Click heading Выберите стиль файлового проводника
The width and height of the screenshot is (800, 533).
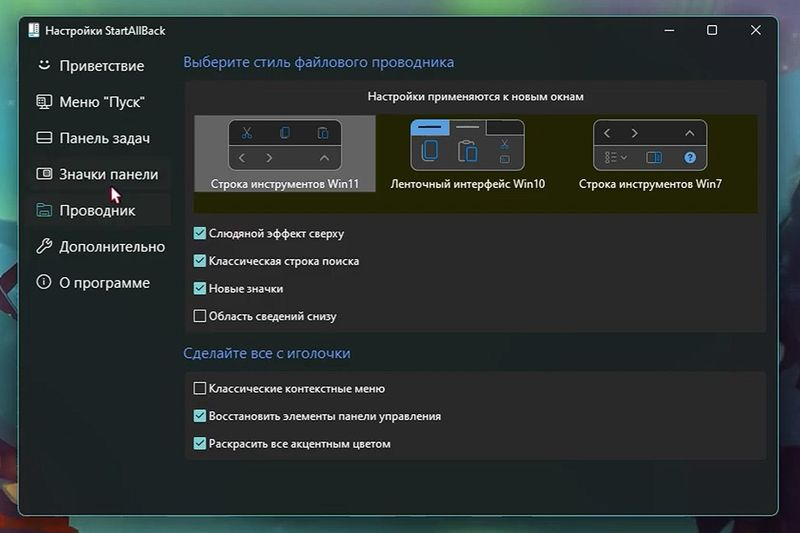click(318, 62)
